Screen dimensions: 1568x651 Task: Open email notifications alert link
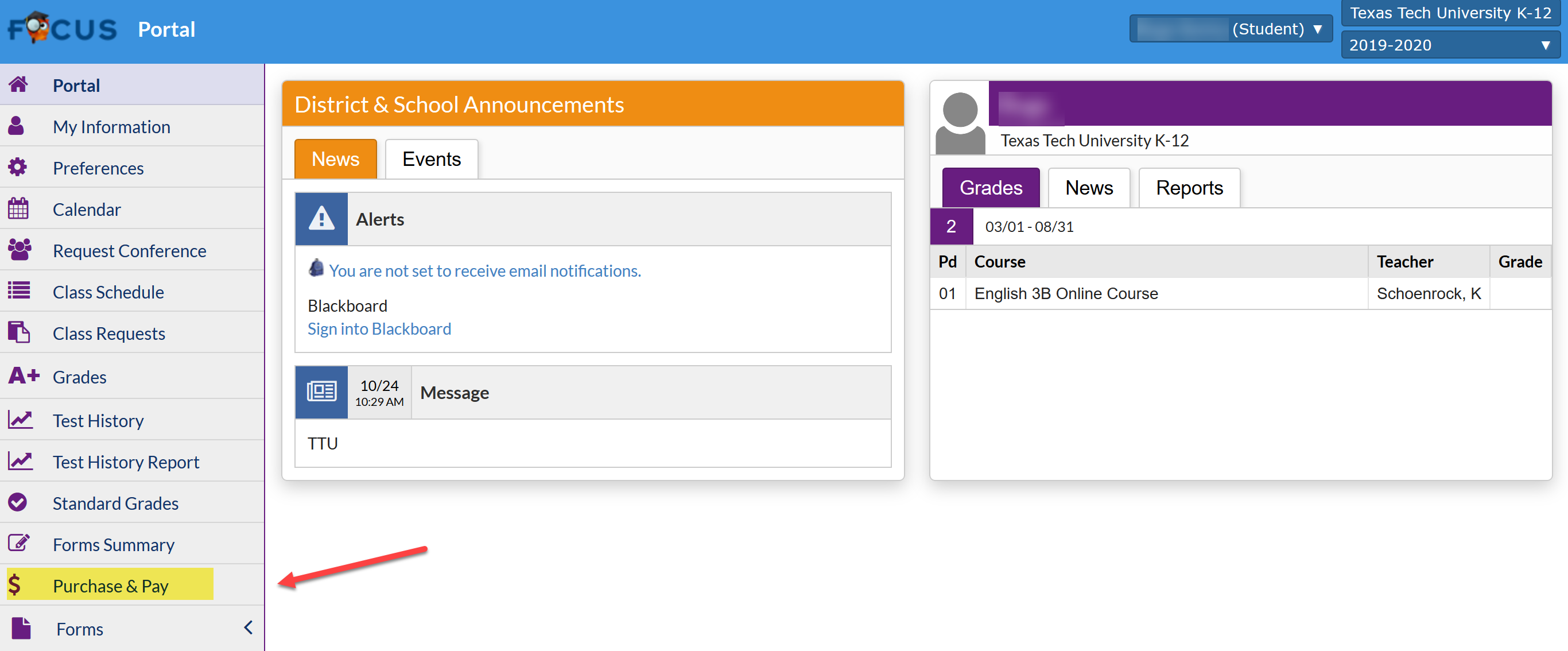(484, 270)
